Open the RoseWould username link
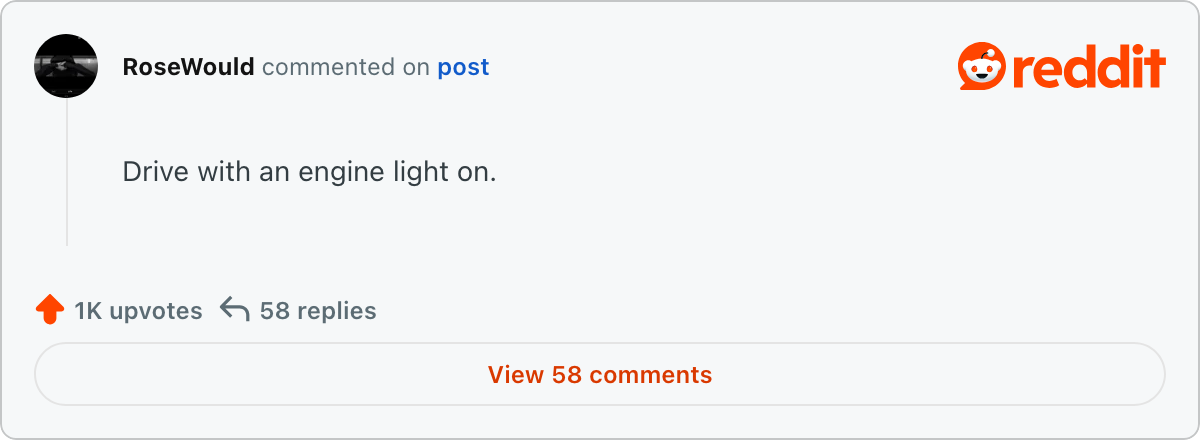This screenshot has height=440, width=1200. 188,67
